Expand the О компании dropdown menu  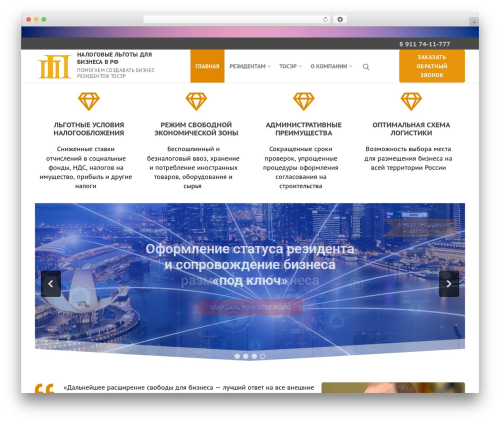tap(331, 66)
